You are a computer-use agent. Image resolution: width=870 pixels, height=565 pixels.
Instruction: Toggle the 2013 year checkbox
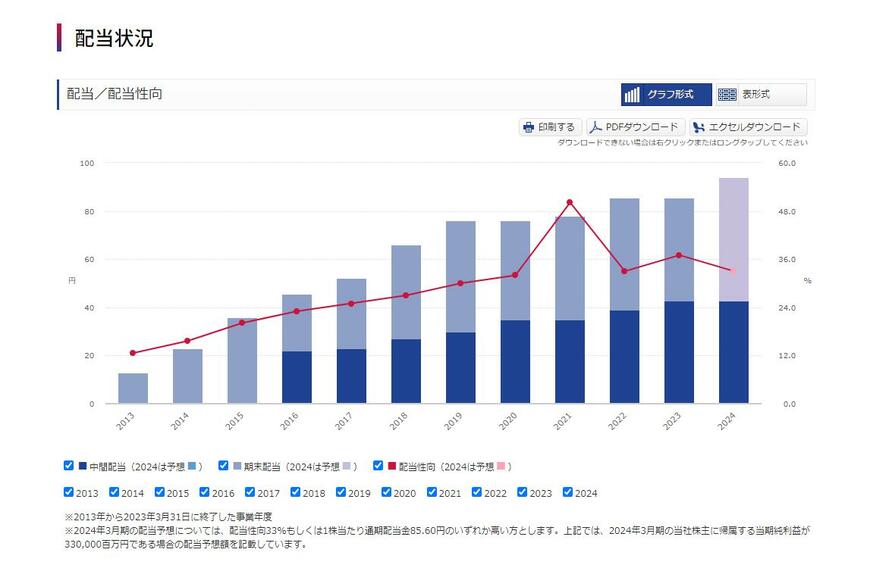tap(69, 492)
